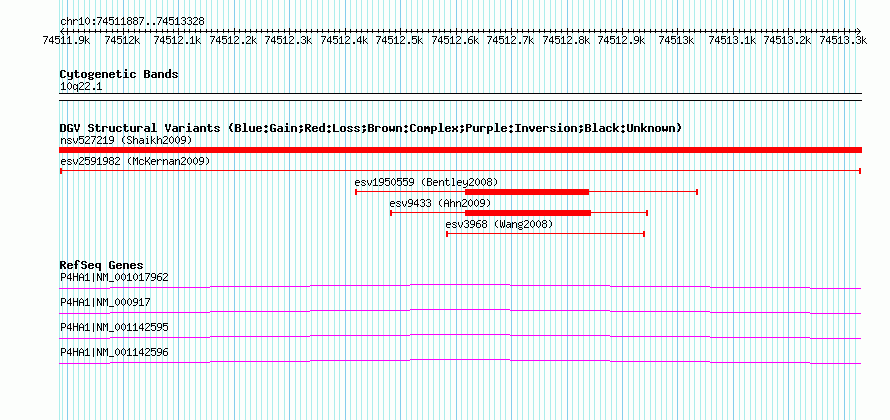Click the 74512.9k ruler tick label
Screen dimensions: 890x420
[623, 40]
